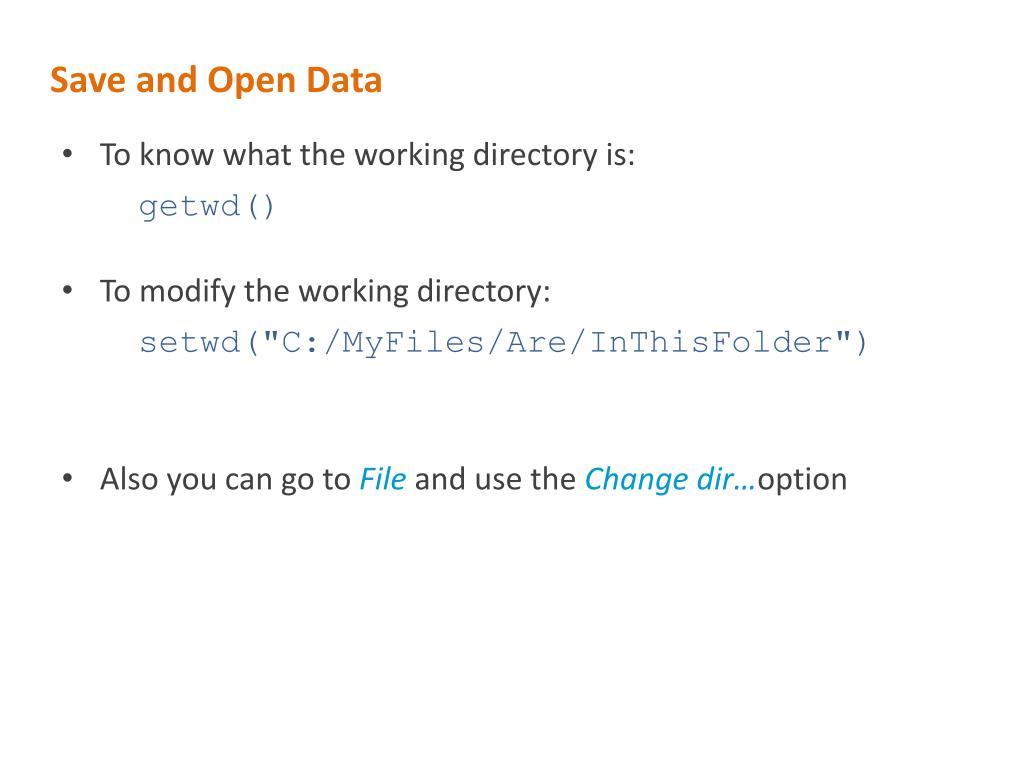Click the "Save and Open Data" slide title
The width and height of the screenshot is (1024, 768).
click(216, 80)
